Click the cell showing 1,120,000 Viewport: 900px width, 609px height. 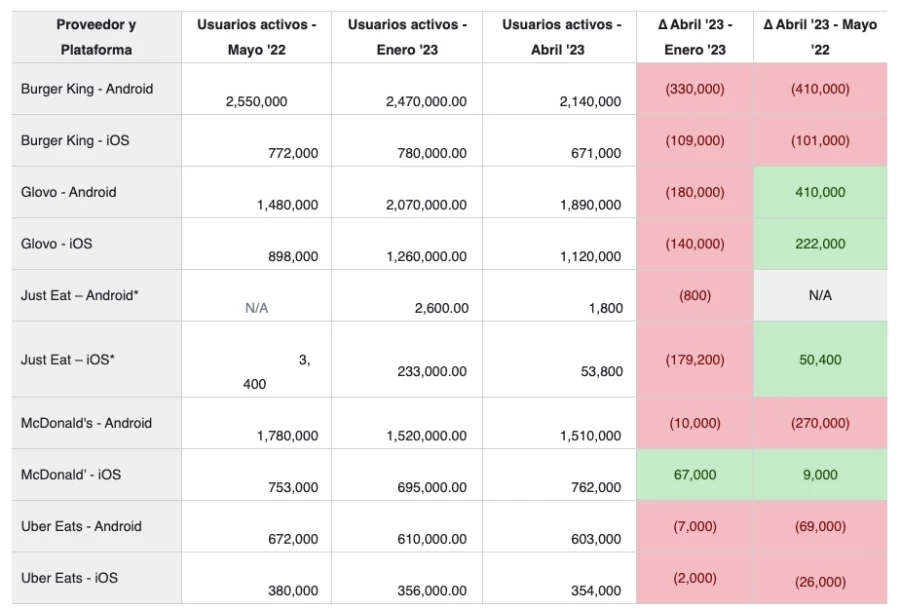click(560, 244)
